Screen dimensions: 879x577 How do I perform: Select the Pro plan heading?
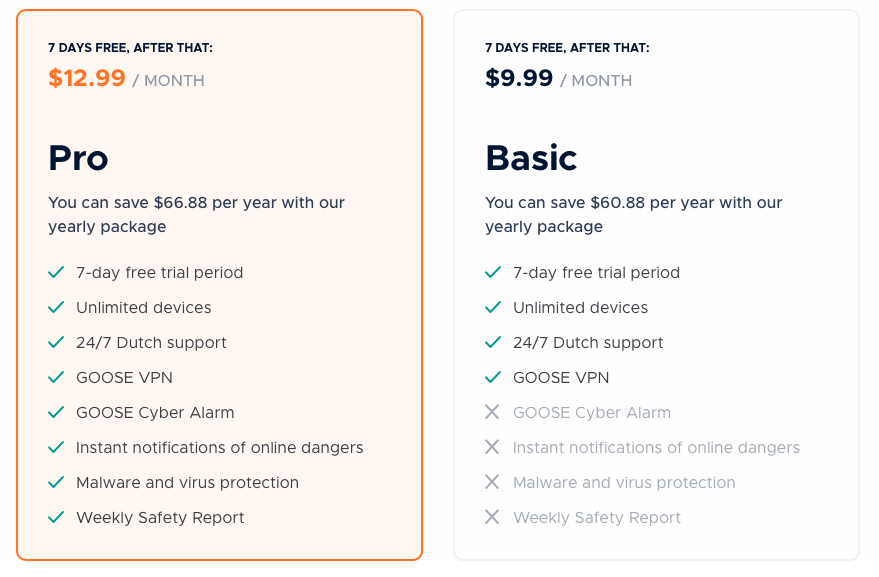tap(78, 158)
